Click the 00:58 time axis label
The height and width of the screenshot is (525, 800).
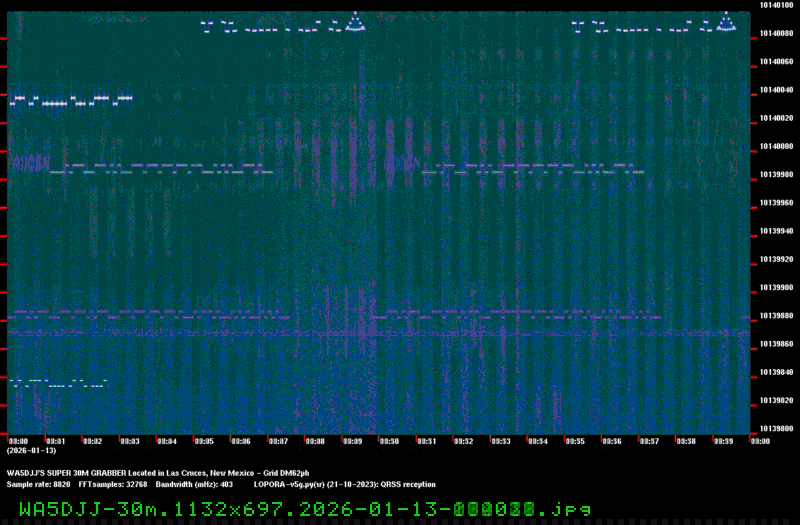pyautogui.click(x=687, y=441)
